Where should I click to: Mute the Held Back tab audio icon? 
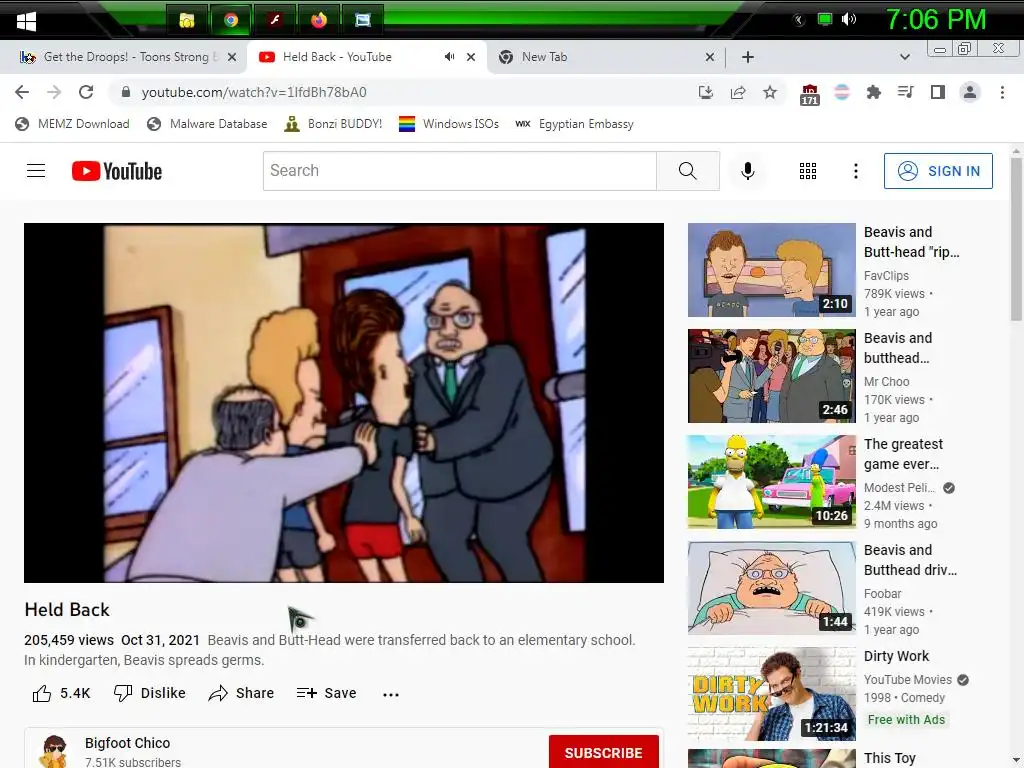[449, 57]
